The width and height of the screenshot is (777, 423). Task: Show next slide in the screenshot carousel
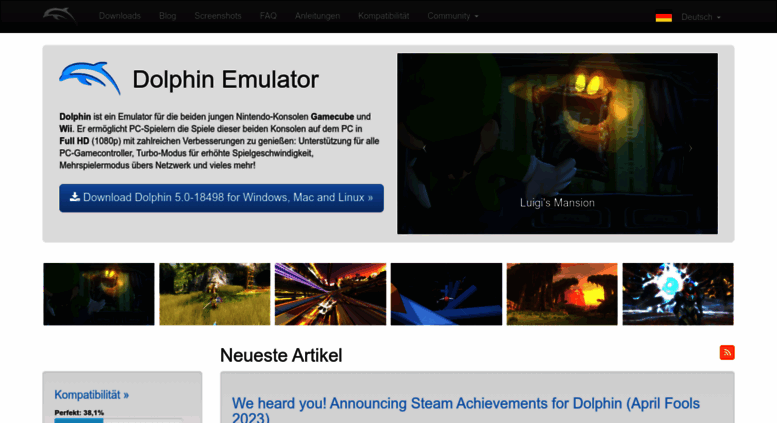[x=690, y=148]
